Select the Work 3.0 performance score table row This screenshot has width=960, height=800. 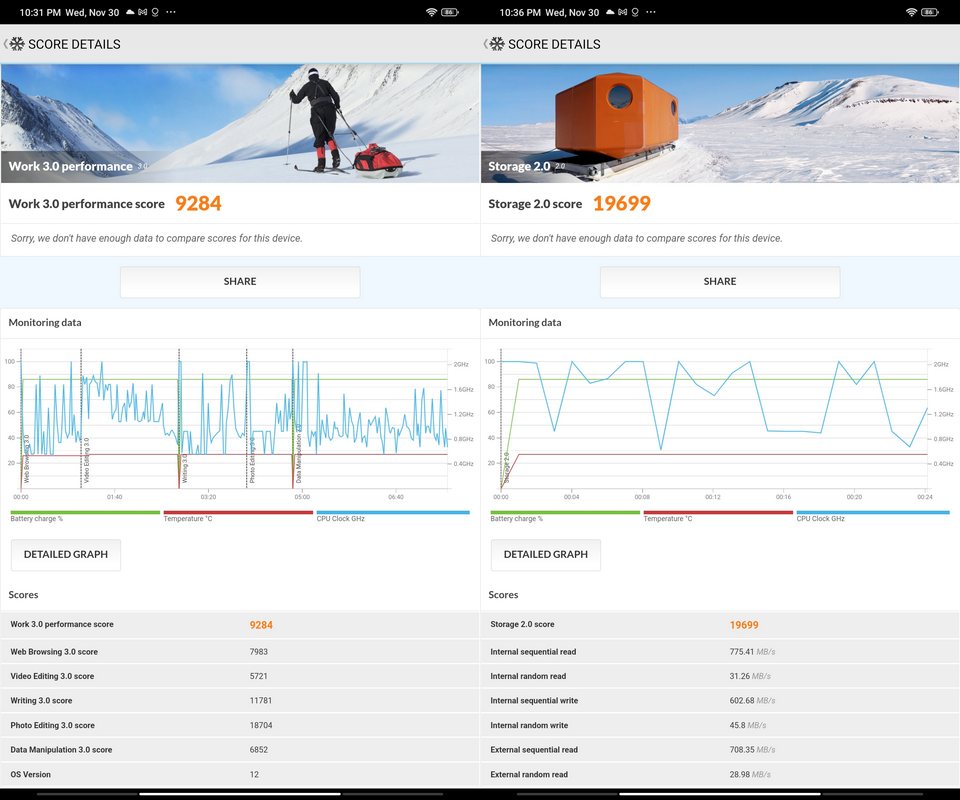pyautogui.click(x=240, y=625)
